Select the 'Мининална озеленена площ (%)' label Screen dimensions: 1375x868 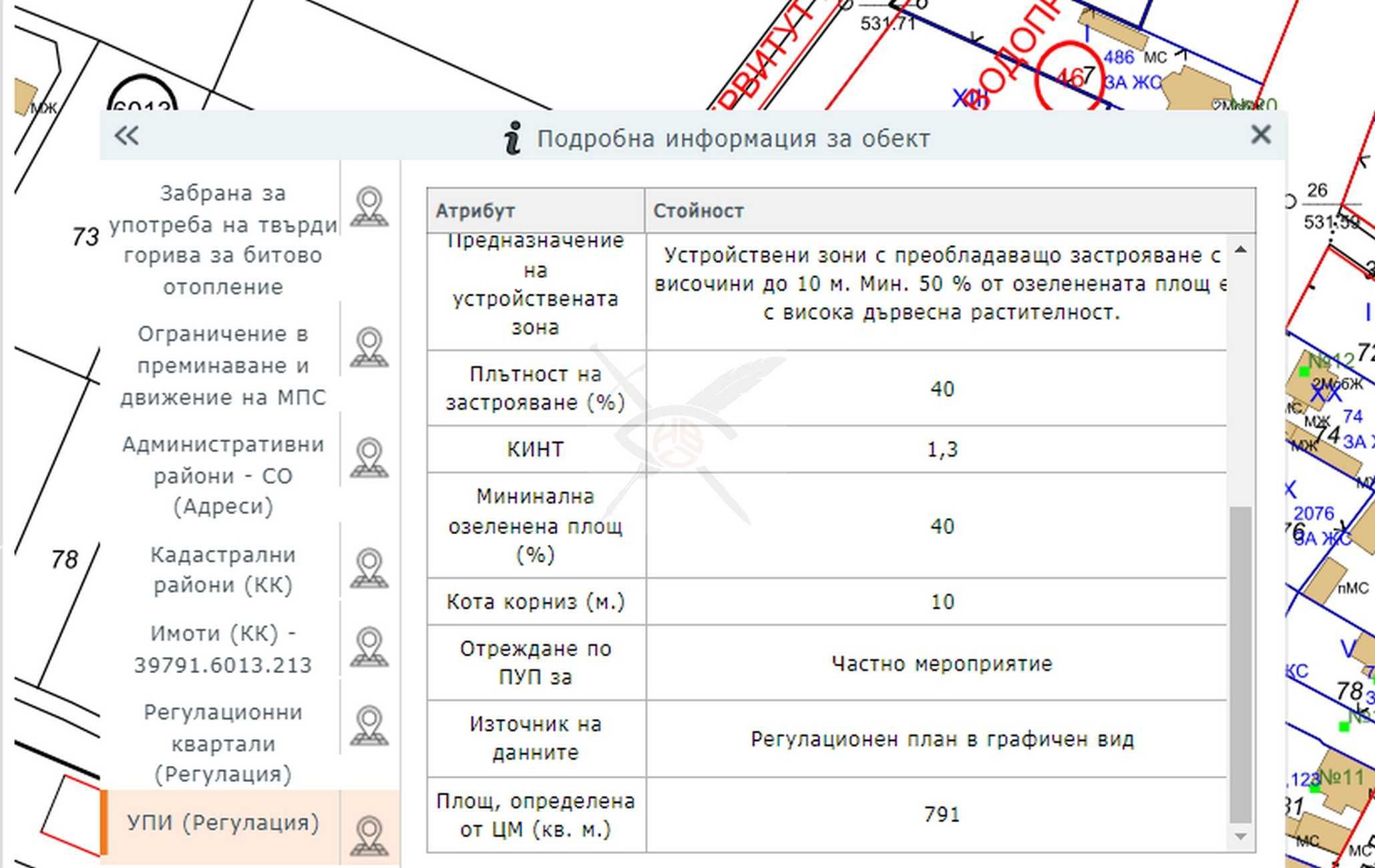pos(536,525)
